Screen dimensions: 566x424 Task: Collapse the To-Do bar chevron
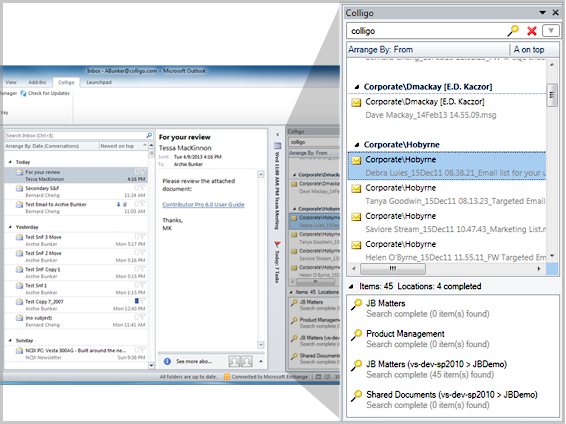pos(277,135)
